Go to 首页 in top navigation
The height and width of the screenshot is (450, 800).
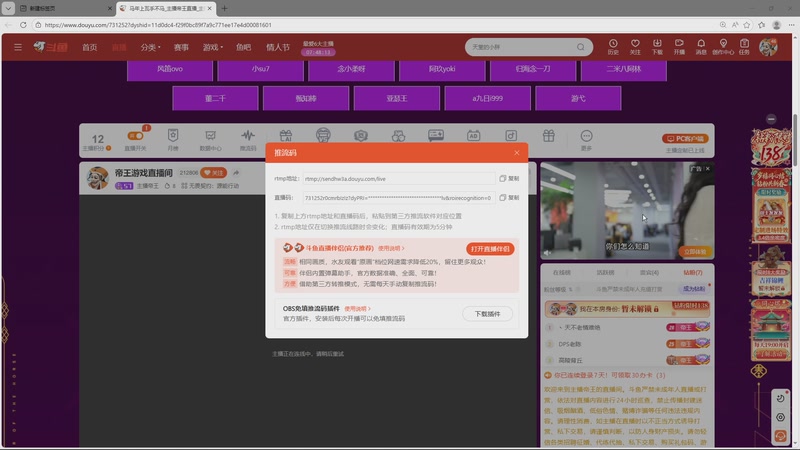pyautogui.click(x=90, y=47)
